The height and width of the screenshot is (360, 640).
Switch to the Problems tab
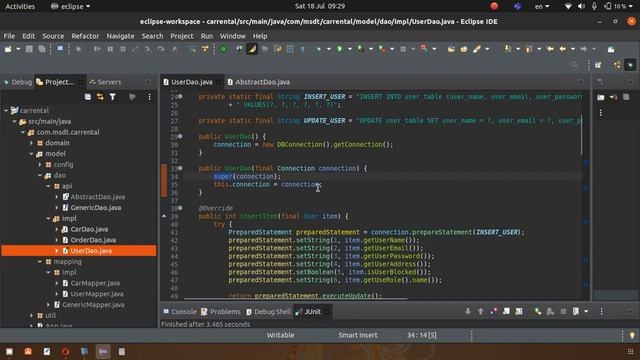[x=221, y=311]
